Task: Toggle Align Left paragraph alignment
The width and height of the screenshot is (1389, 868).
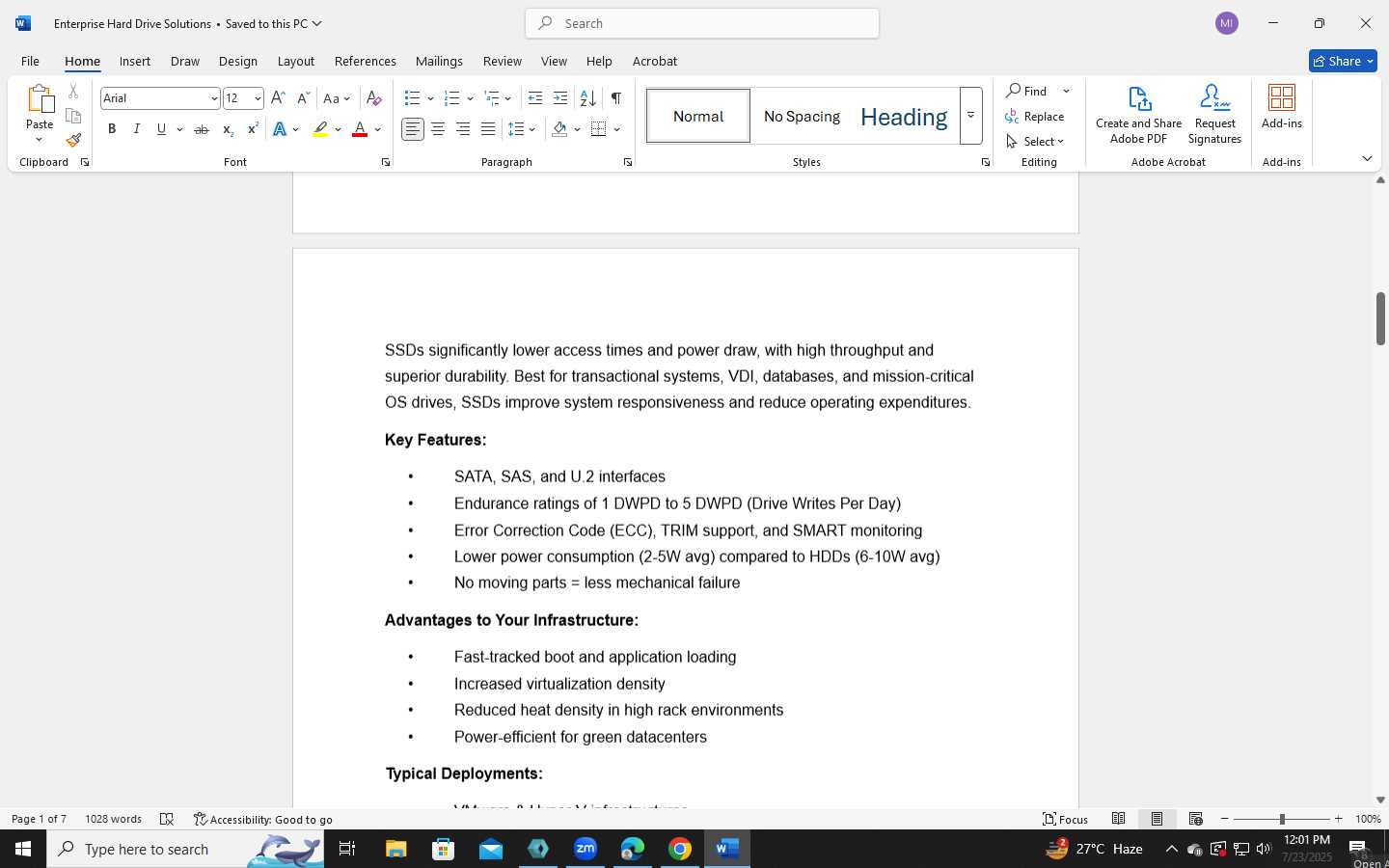Action: (413, 129)
